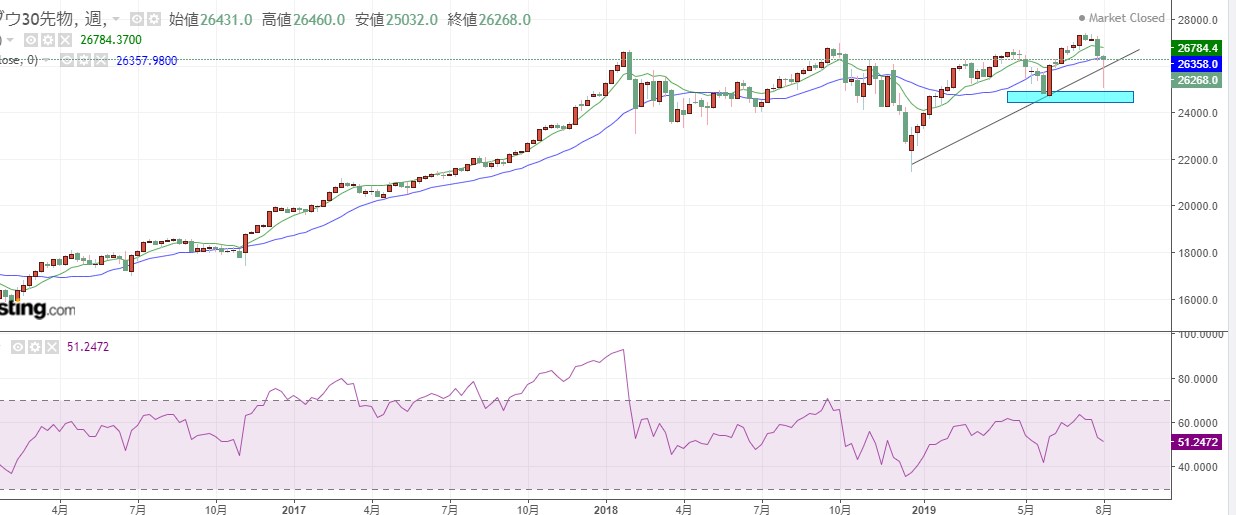Remove the green 26784.37 moving average indicator
The image size is (1236, 515).
(x=65, y=40)
